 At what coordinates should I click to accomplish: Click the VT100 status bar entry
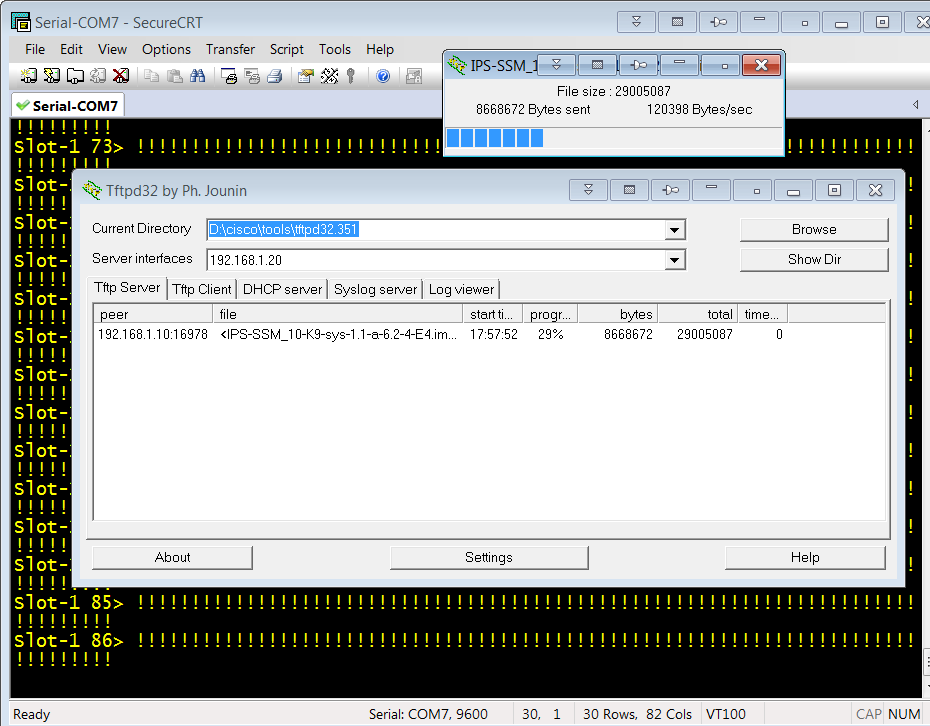[x=725, y=714]
